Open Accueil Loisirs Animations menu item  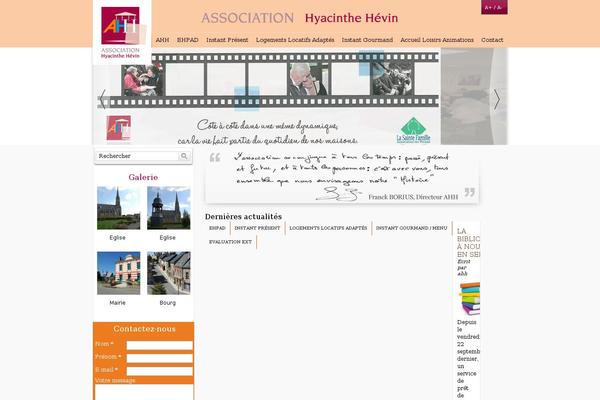click(437, 40)
